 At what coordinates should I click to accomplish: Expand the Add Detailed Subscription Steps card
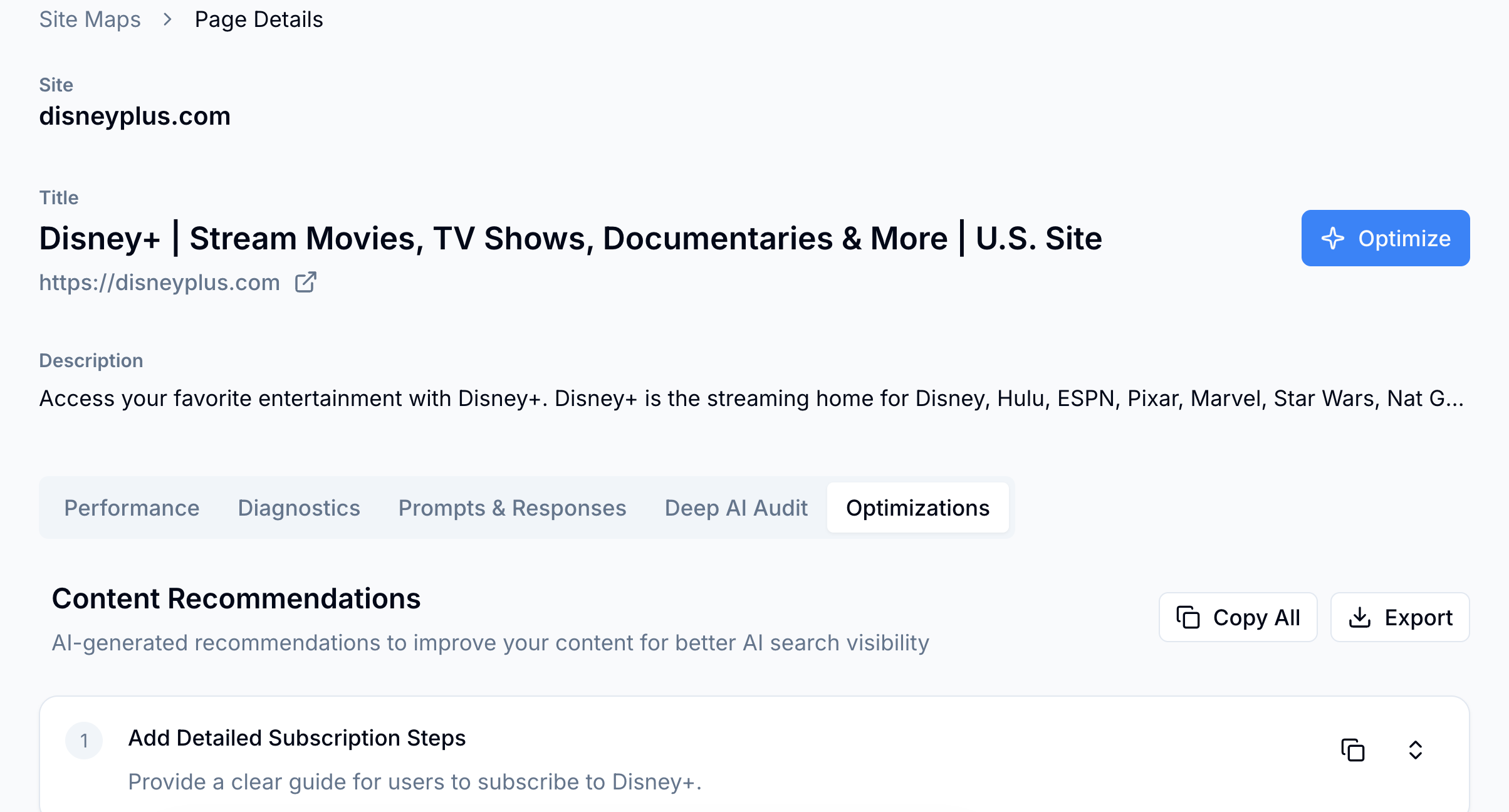(1416, 750)
